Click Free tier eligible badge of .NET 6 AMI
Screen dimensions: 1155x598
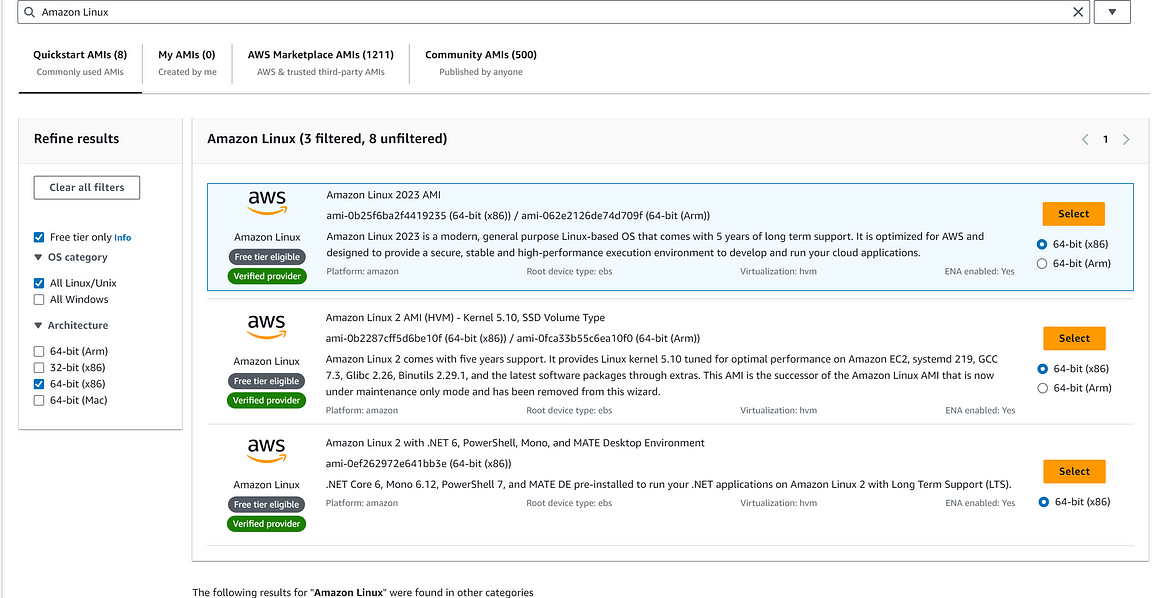point(267,504)
